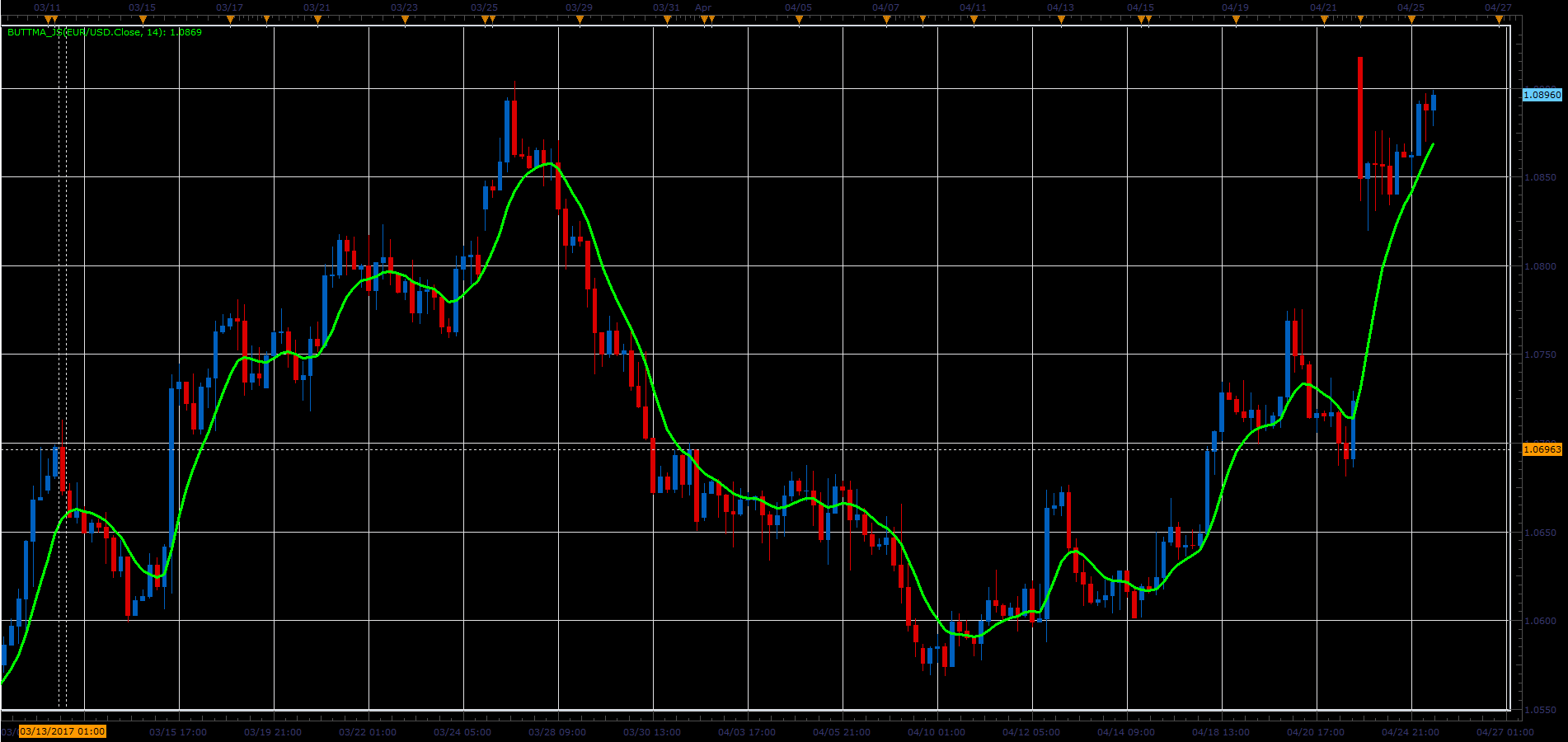Click the 1.0600 price axis label
Viewport: 1568px width, 742px height.
pos(1541,621)
